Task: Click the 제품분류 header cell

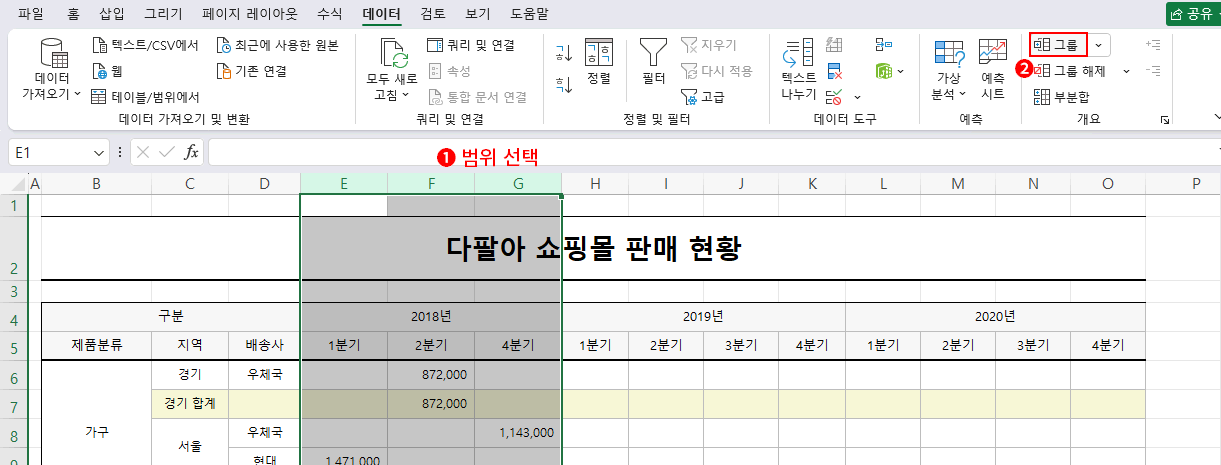Action: pyautogui.click(x=96, y=345)
